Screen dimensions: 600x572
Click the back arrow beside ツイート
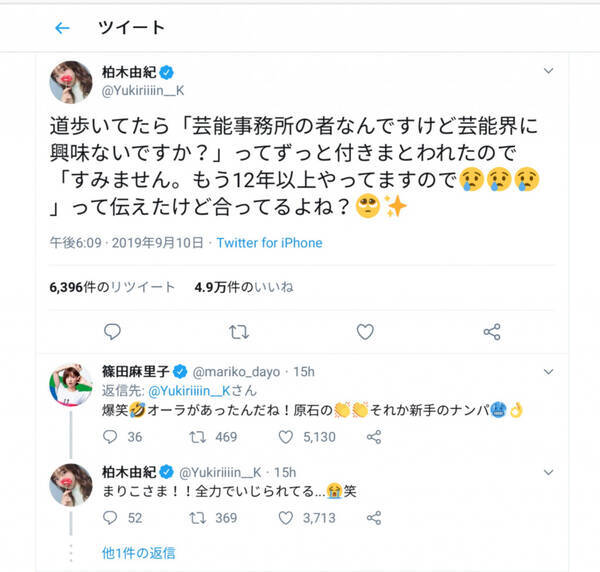[x=64, y=28]
